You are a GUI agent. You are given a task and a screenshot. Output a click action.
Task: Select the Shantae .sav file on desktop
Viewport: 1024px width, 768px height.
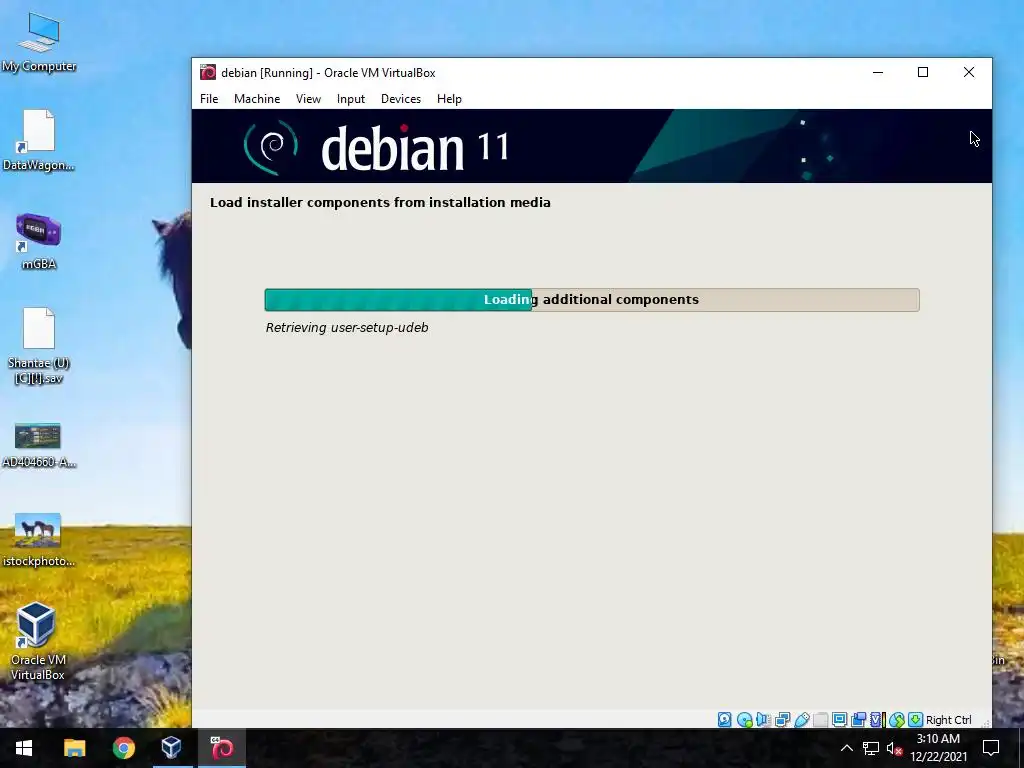tap(39, 346)
